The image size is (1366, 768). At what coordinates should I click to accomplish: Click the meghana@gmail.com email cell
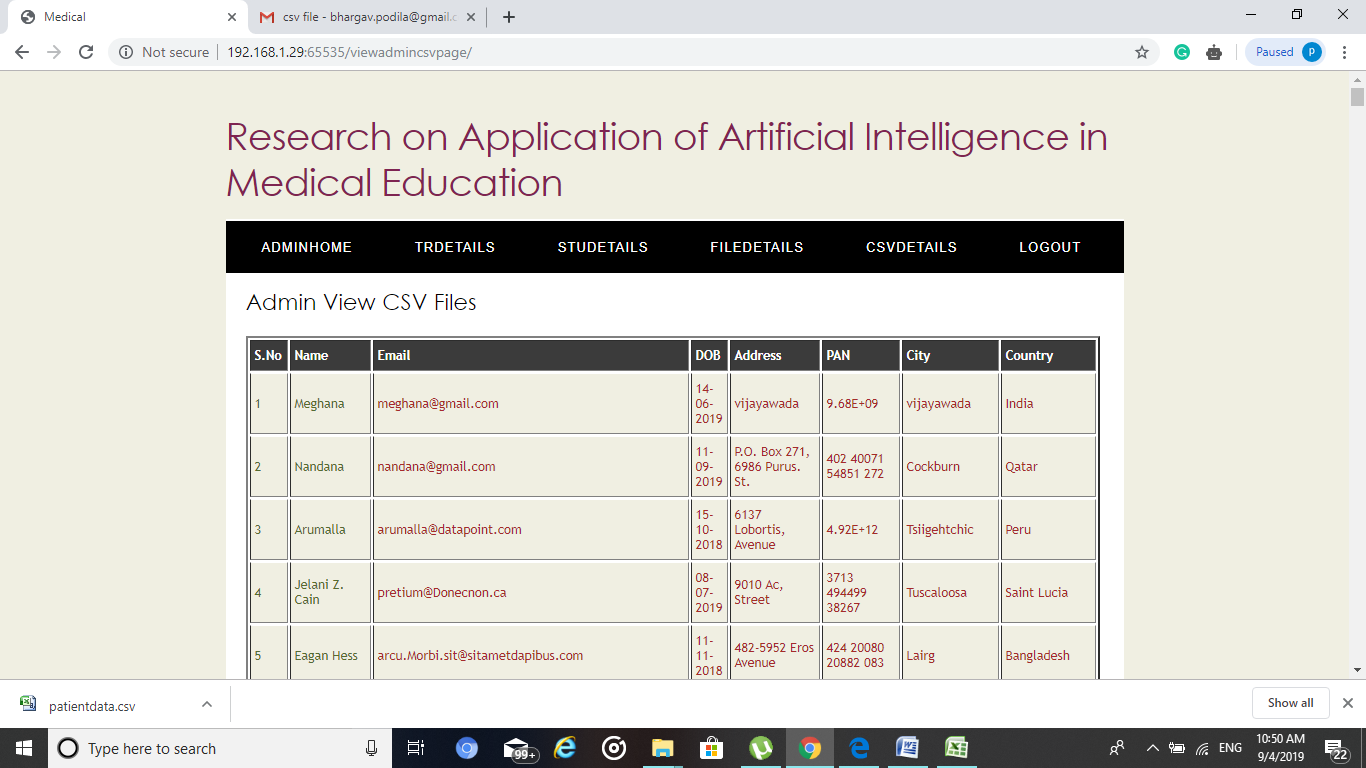(x=531, y=404)
